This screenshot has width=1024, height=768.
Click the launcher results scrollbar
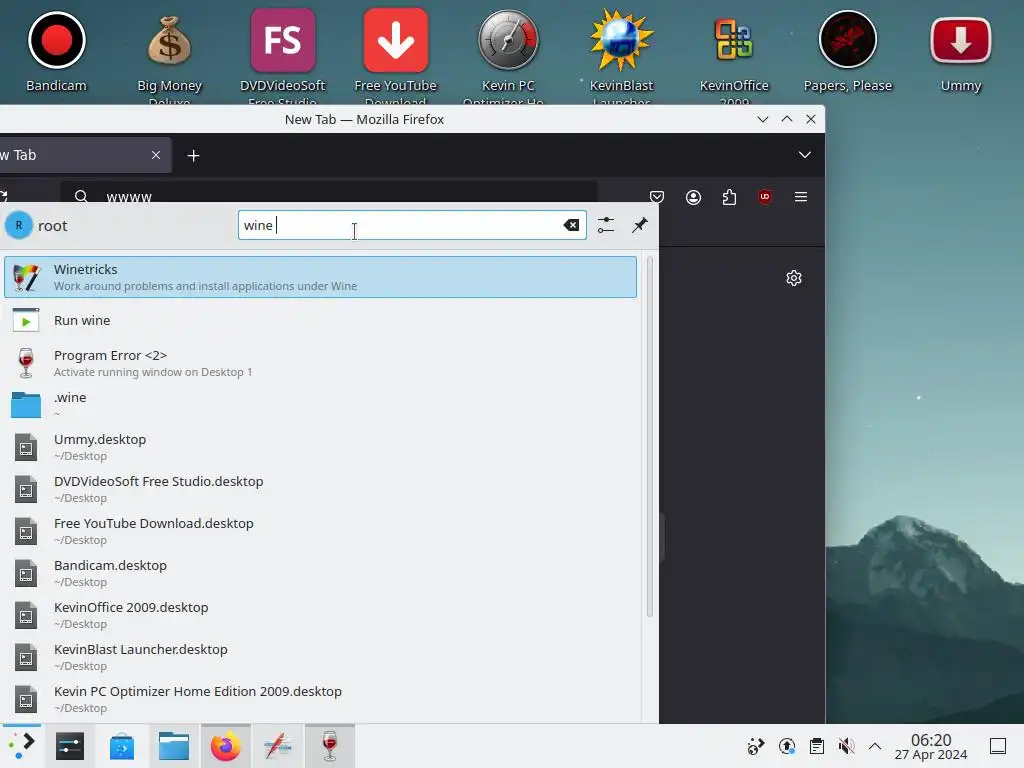tap(650, 436)
